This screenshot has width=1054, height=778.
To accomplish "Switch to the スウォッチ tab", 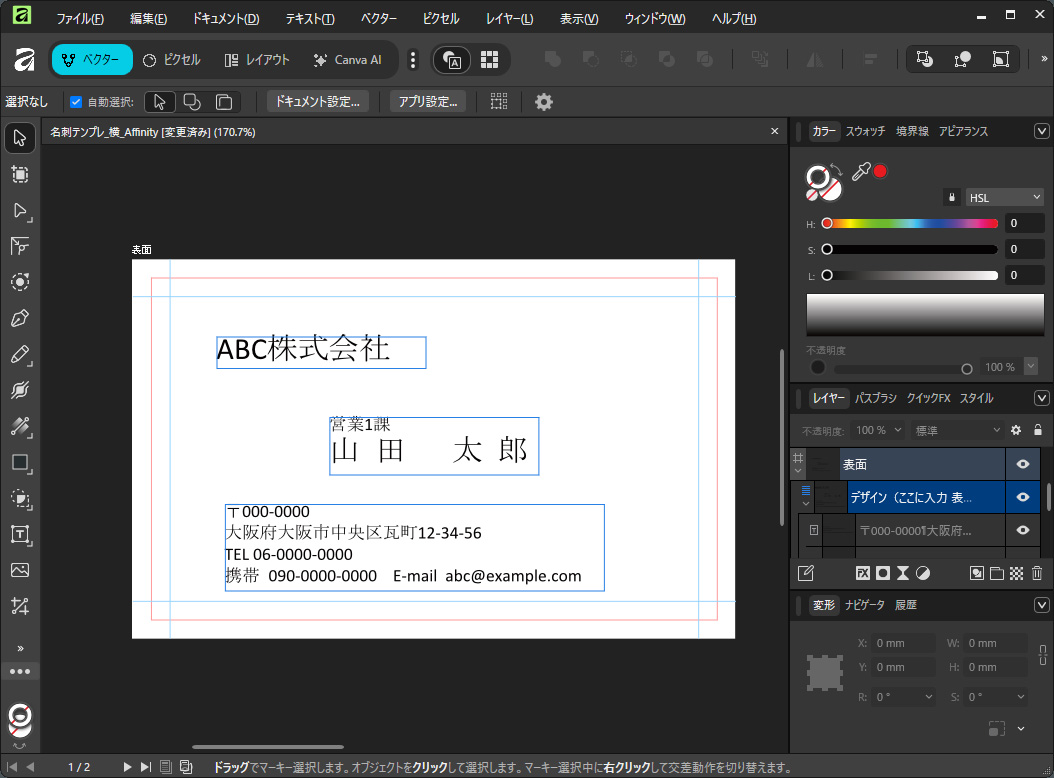I will point(864,131).
